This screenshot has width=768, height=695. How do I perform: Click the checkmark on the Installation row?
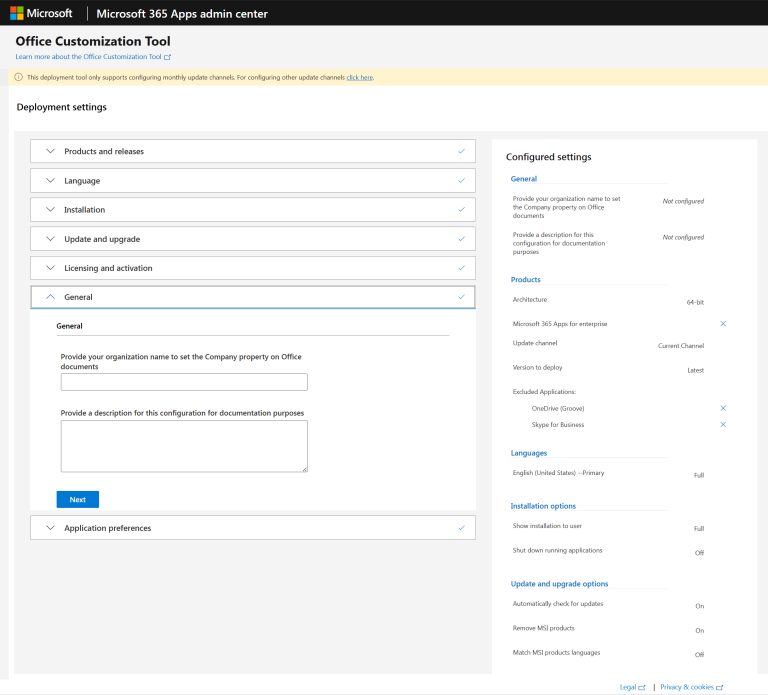pyautogui.click(x=461, y=210)
